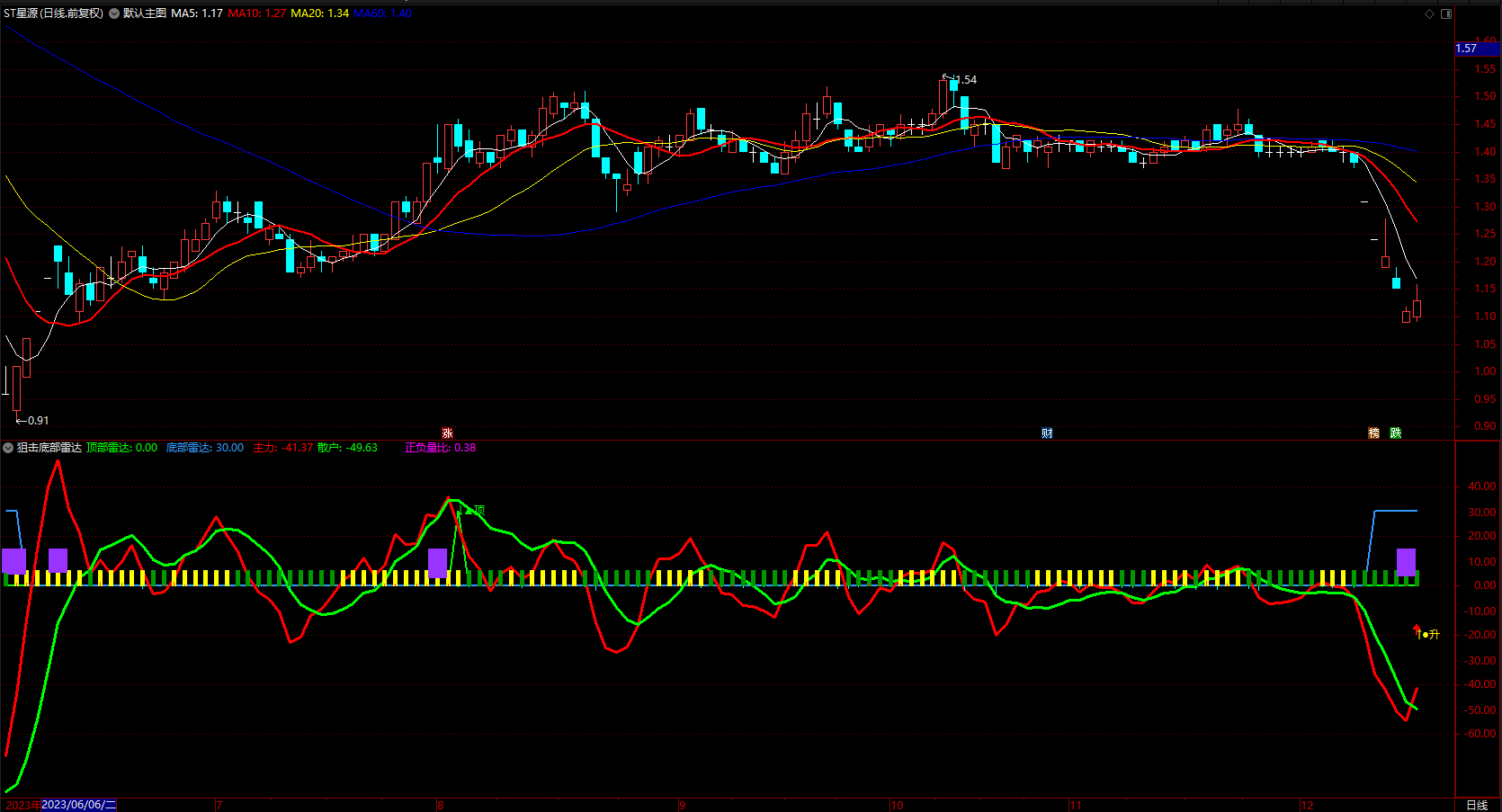
Task: Select the 默认主图 main chart label
Action: click(145, 13)
